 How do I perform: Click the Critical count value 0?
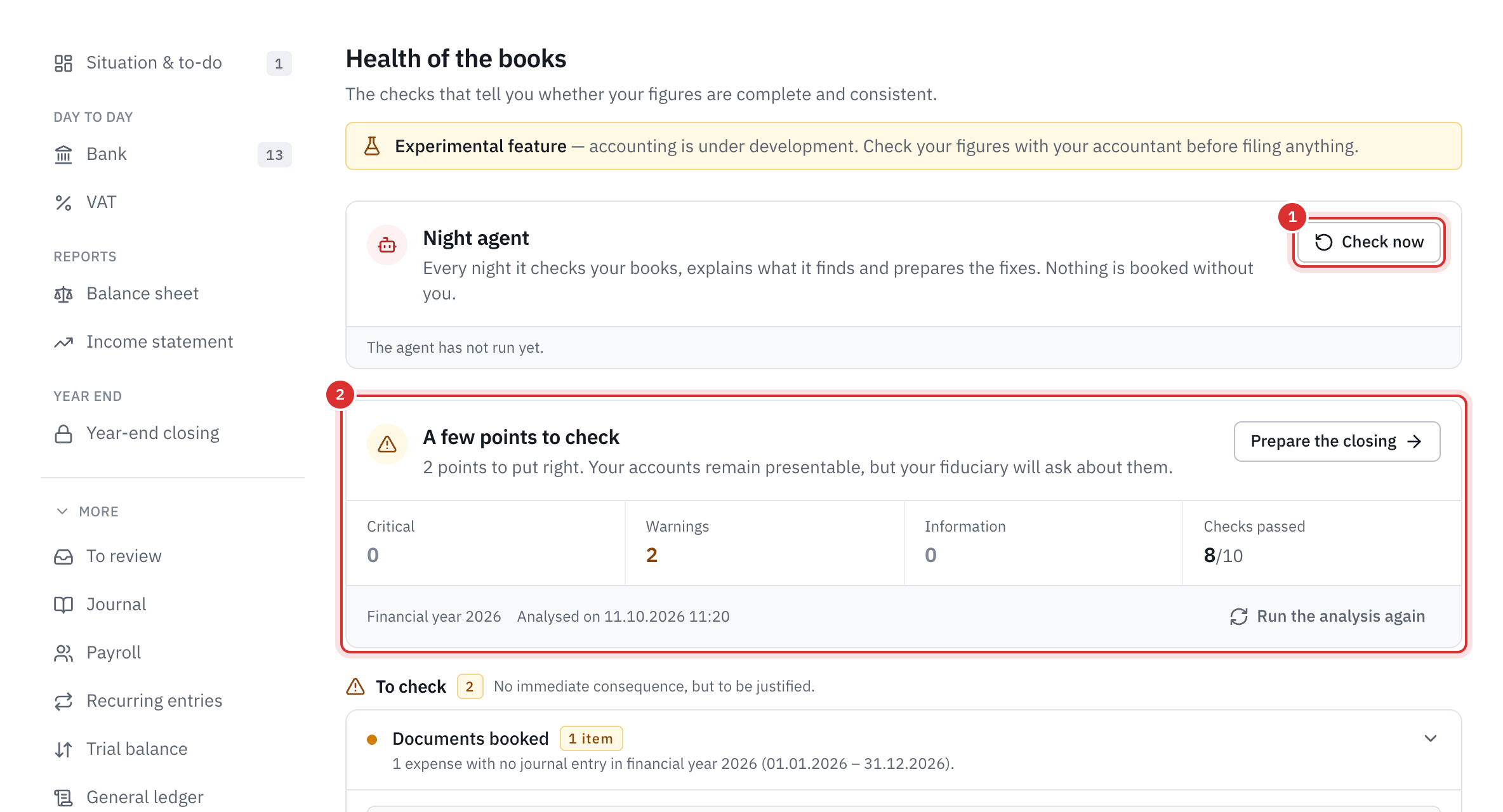[x=373, y=555]
